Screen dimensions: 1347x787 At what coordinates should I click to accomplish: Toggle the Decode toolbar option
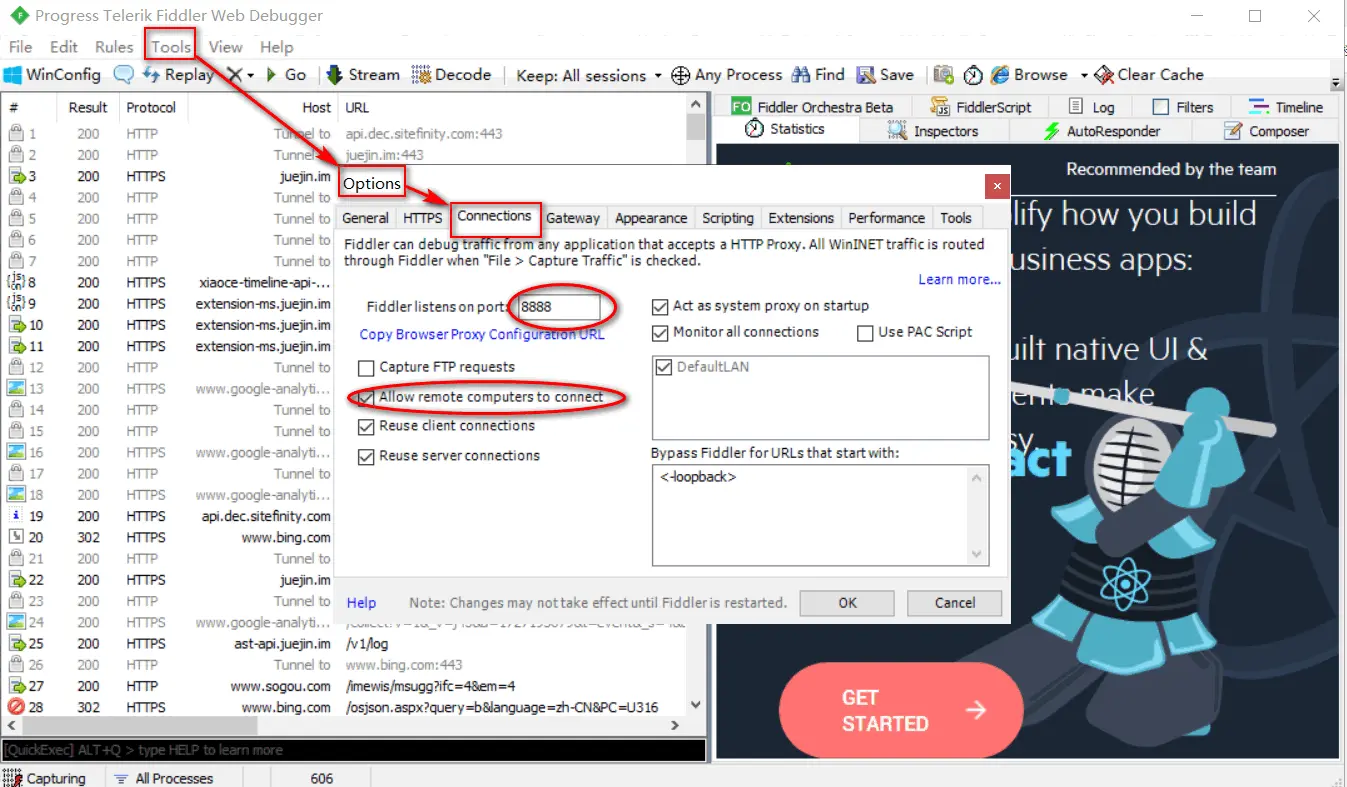tap(451, 75)
